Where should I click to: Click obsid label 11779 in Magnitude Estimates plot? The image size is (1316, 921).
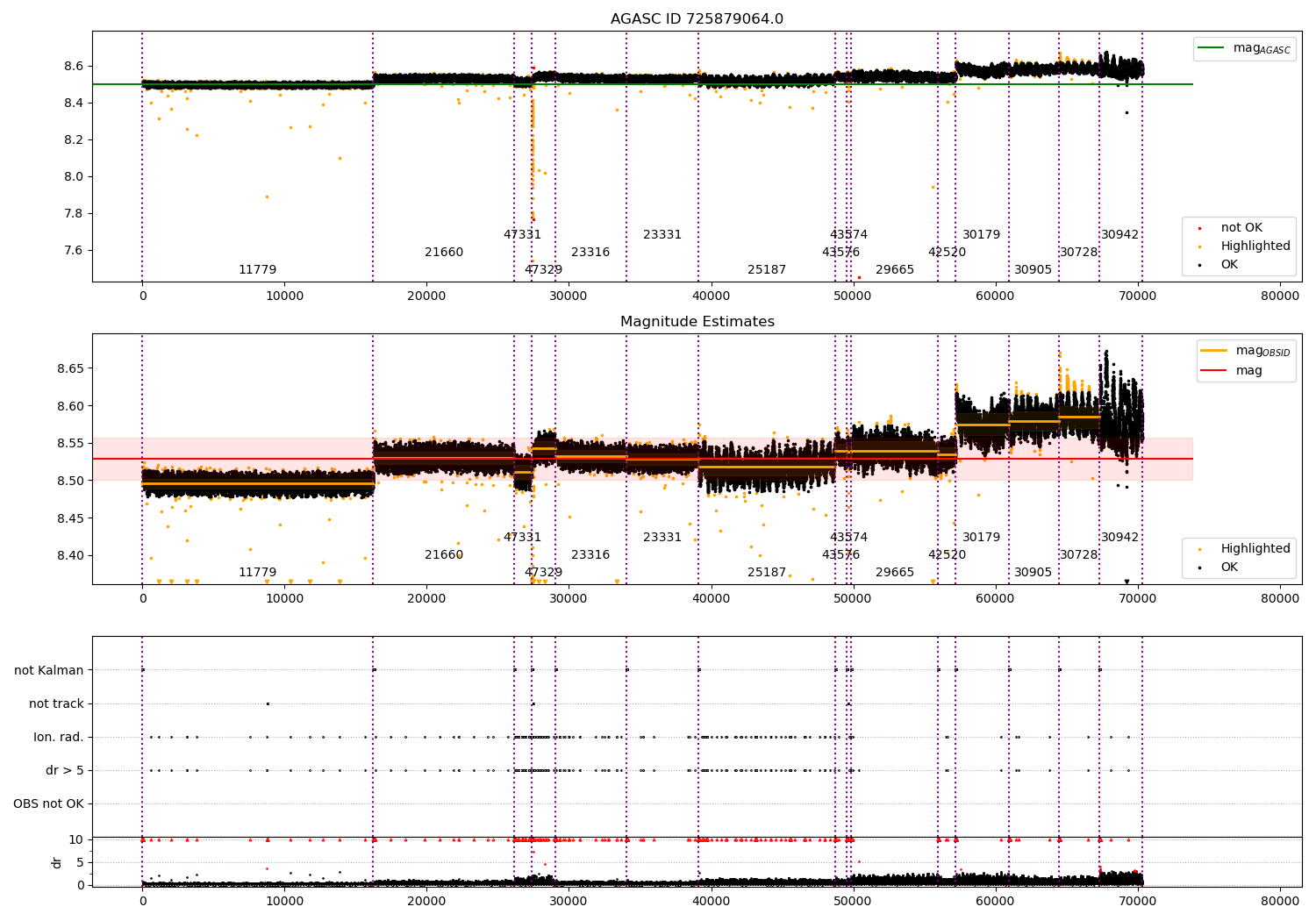coord(258,573)
